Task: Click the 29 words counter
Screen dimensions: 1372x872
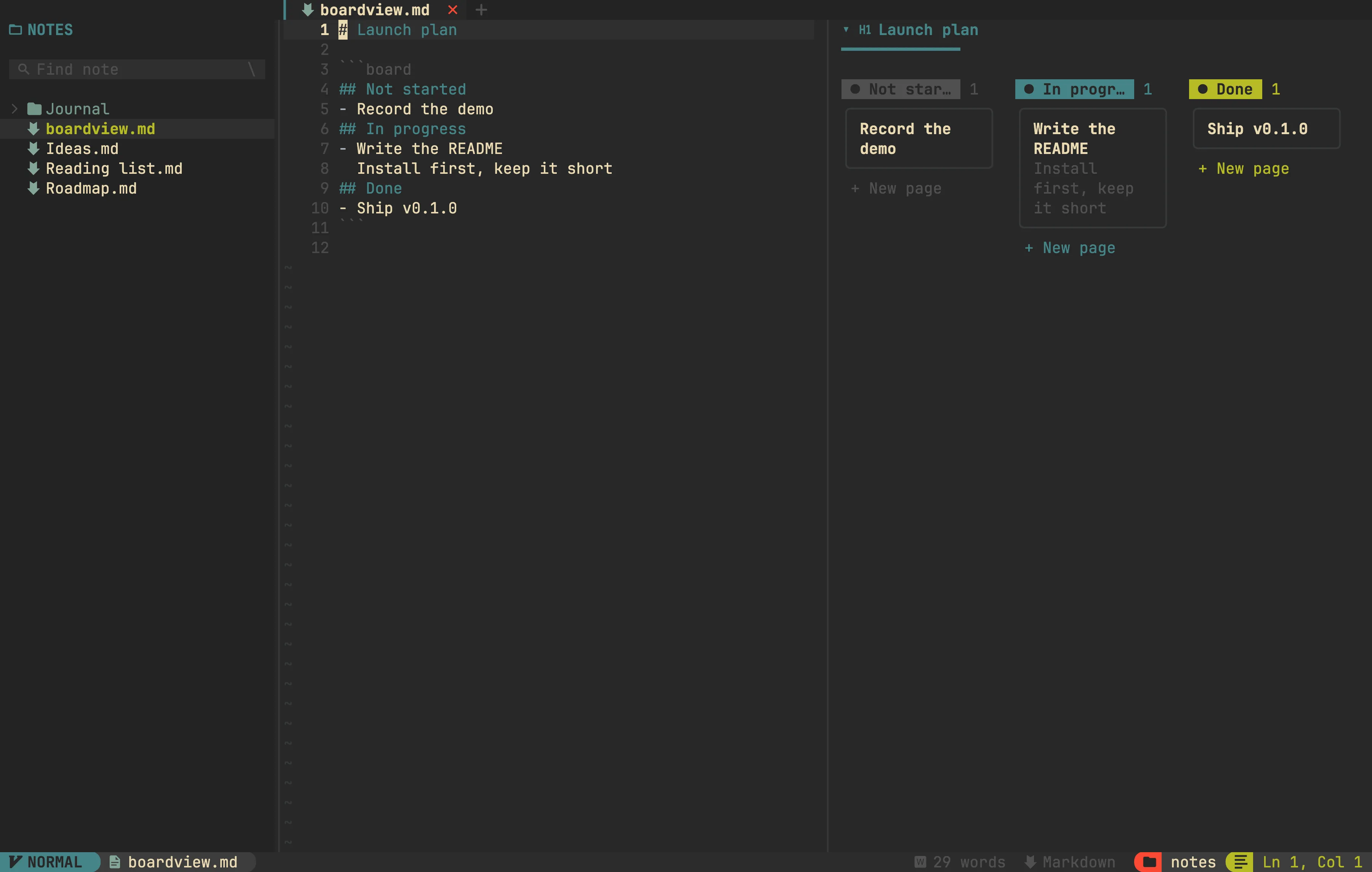Action: coord(969,862)
